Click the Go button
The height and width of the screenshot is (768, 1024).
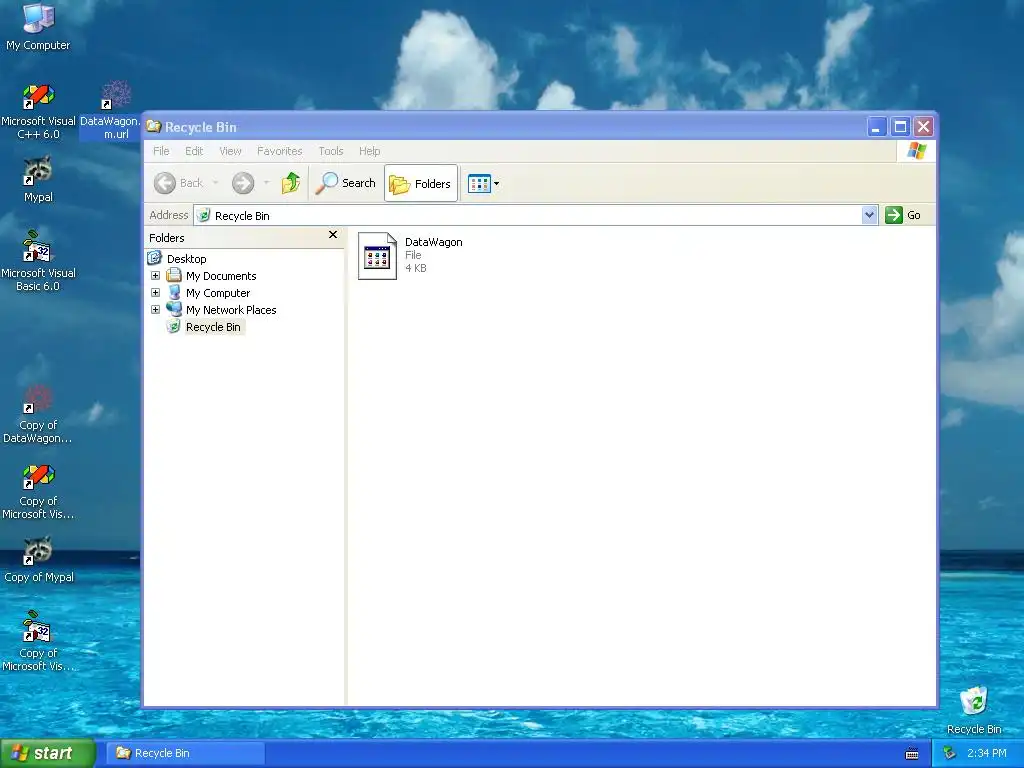coord(903,215)
